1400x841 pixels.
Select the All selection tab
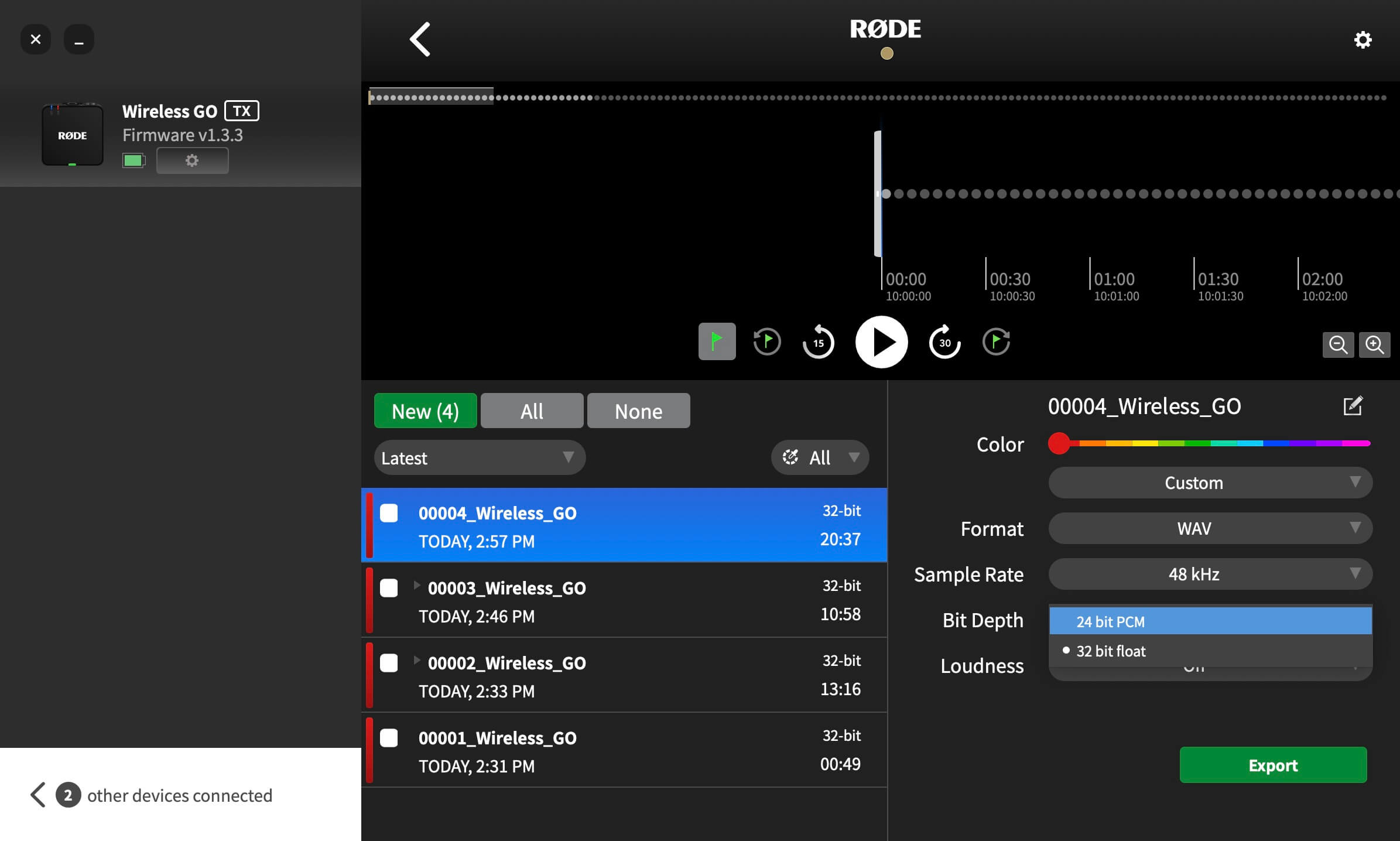point(532,411)
